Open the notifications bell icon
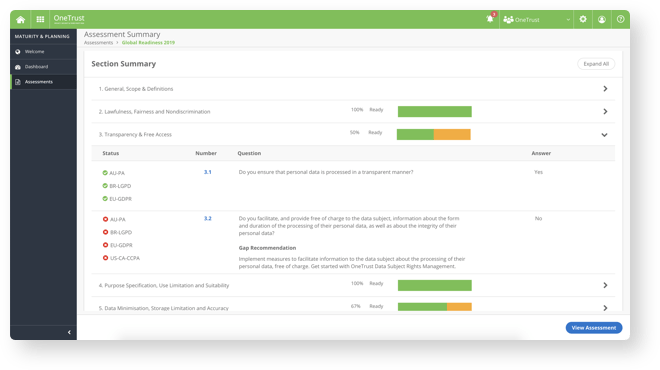The height and width of the screenshot is (370, 660). point(490,19)
